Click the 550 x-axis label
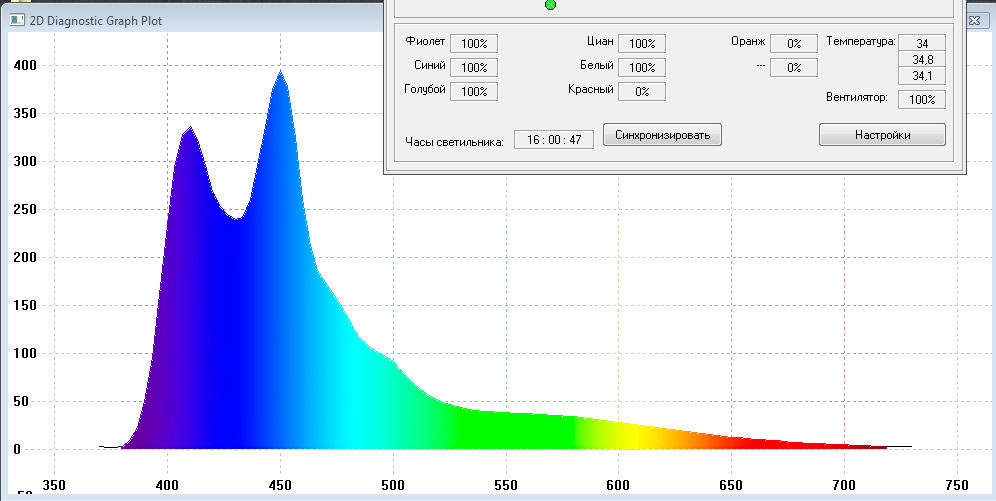Screen dimensions: 996x501 [506, 486]
